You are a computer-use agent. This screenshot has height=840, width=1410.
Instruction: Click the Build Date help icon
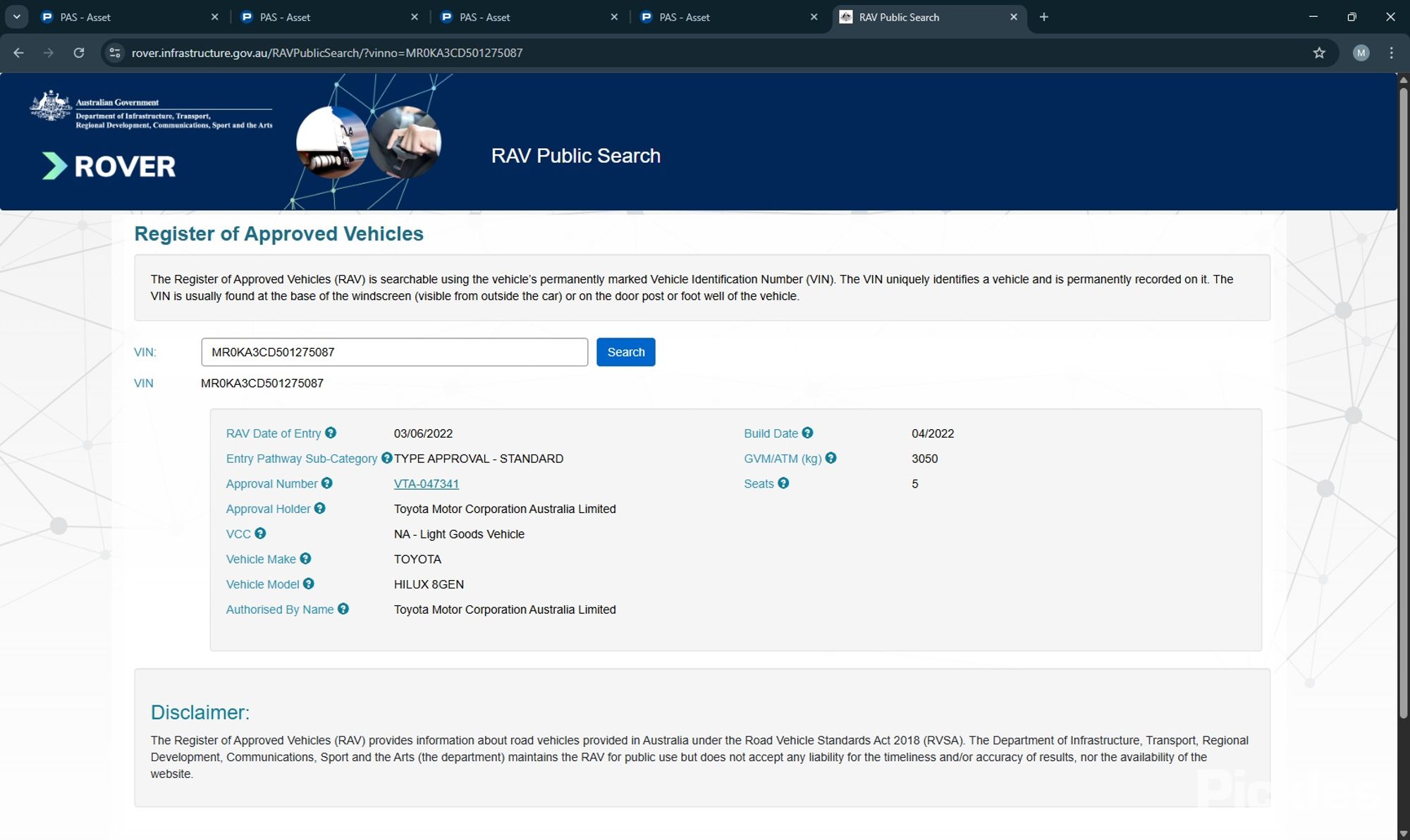[x=807, y=433]
